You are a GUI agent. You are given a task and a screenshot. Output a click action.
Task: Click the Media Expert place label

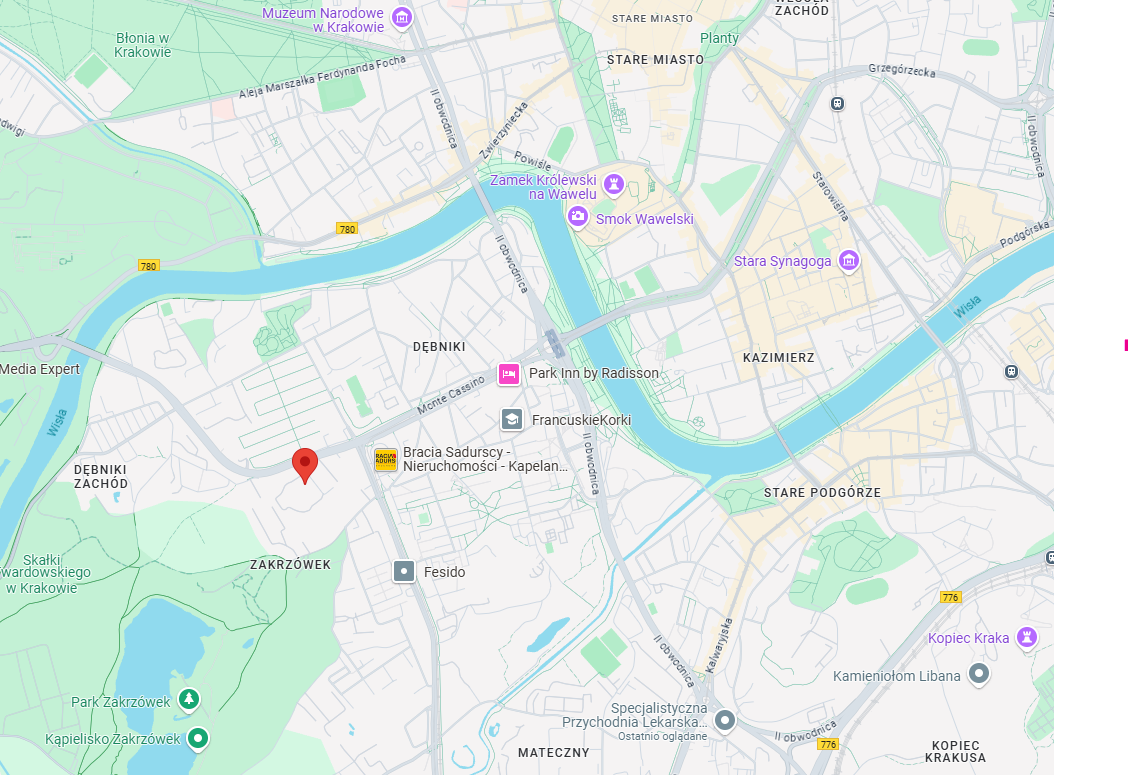click(40, 369)
